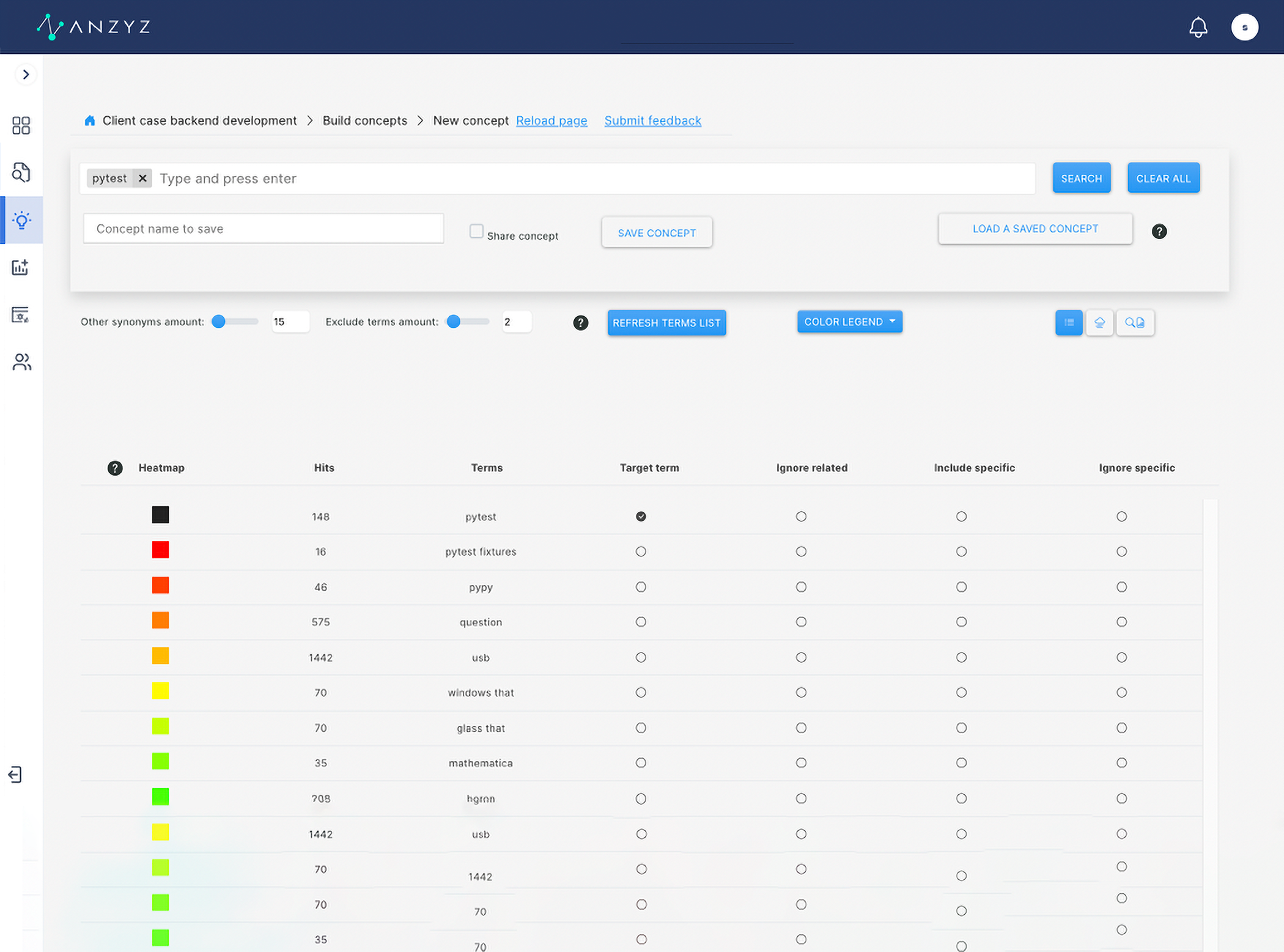Click the SEARCH button

point(1081,178)
